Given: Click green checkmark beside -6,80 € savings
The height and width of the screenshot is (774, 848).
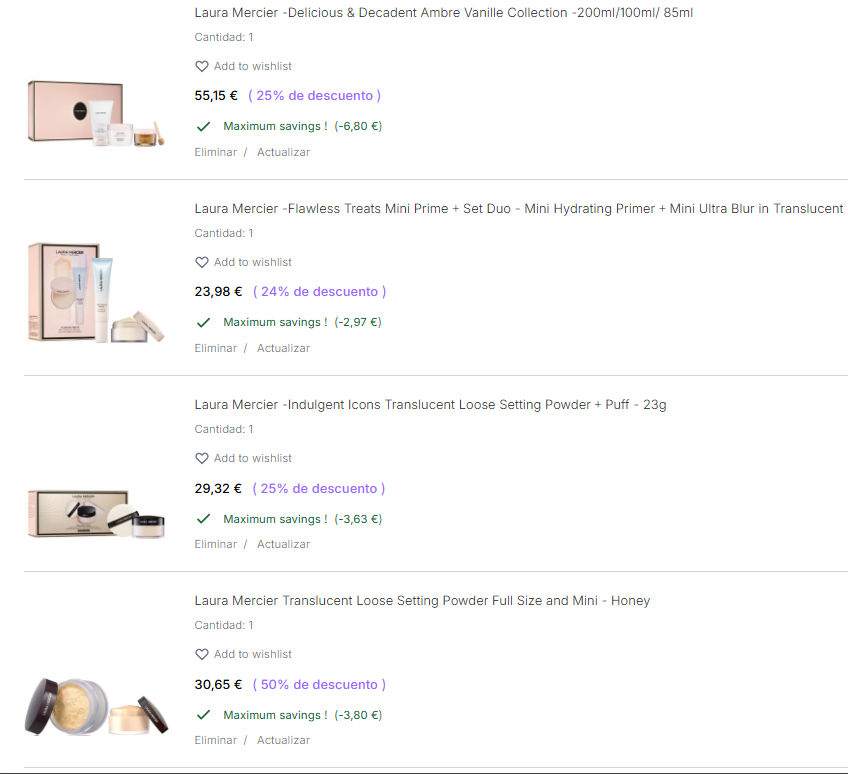Looking at the screenshot, I should pos(203,127).
